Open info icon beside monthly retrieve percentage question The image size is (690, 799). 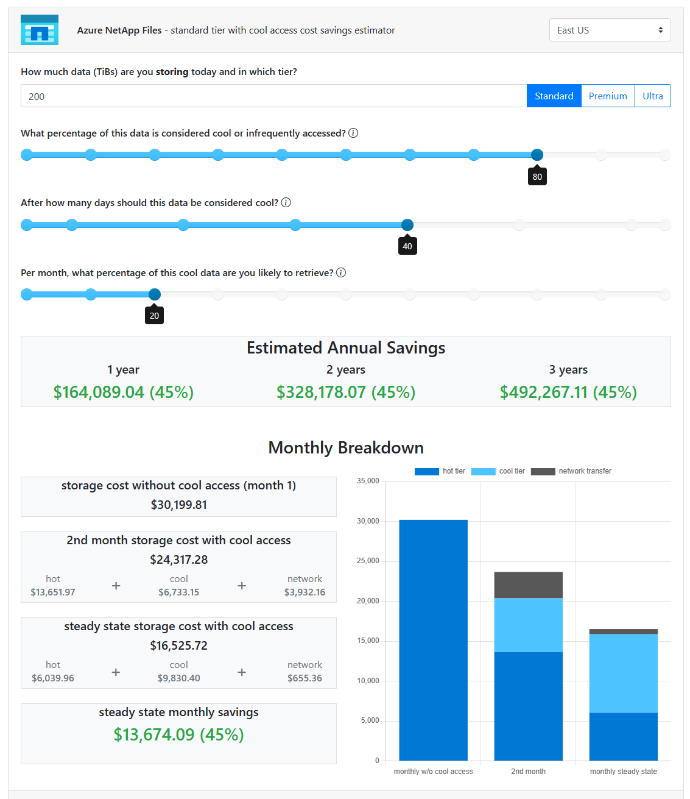pos(341,273)
